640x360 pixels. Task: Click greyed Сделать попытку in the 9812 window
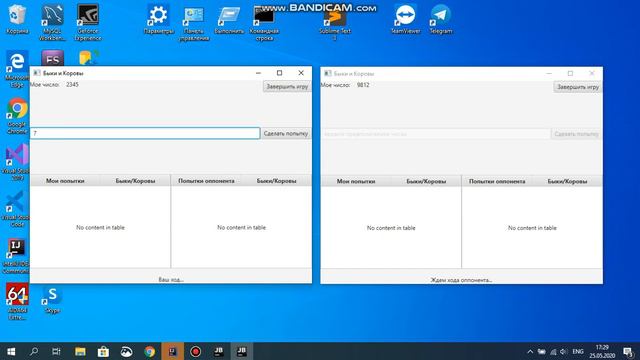576,134
